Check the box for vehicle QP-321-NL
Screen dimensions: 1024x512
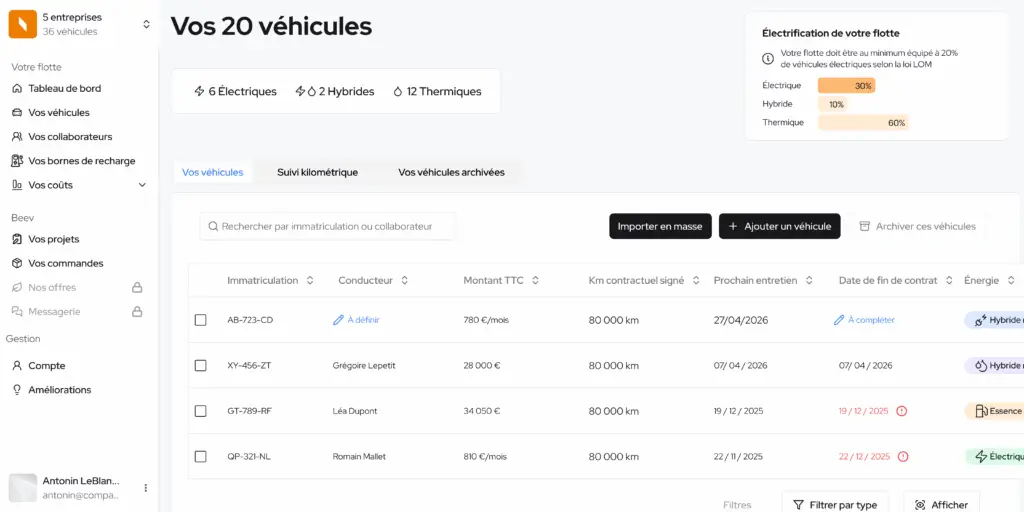point(201,457)
